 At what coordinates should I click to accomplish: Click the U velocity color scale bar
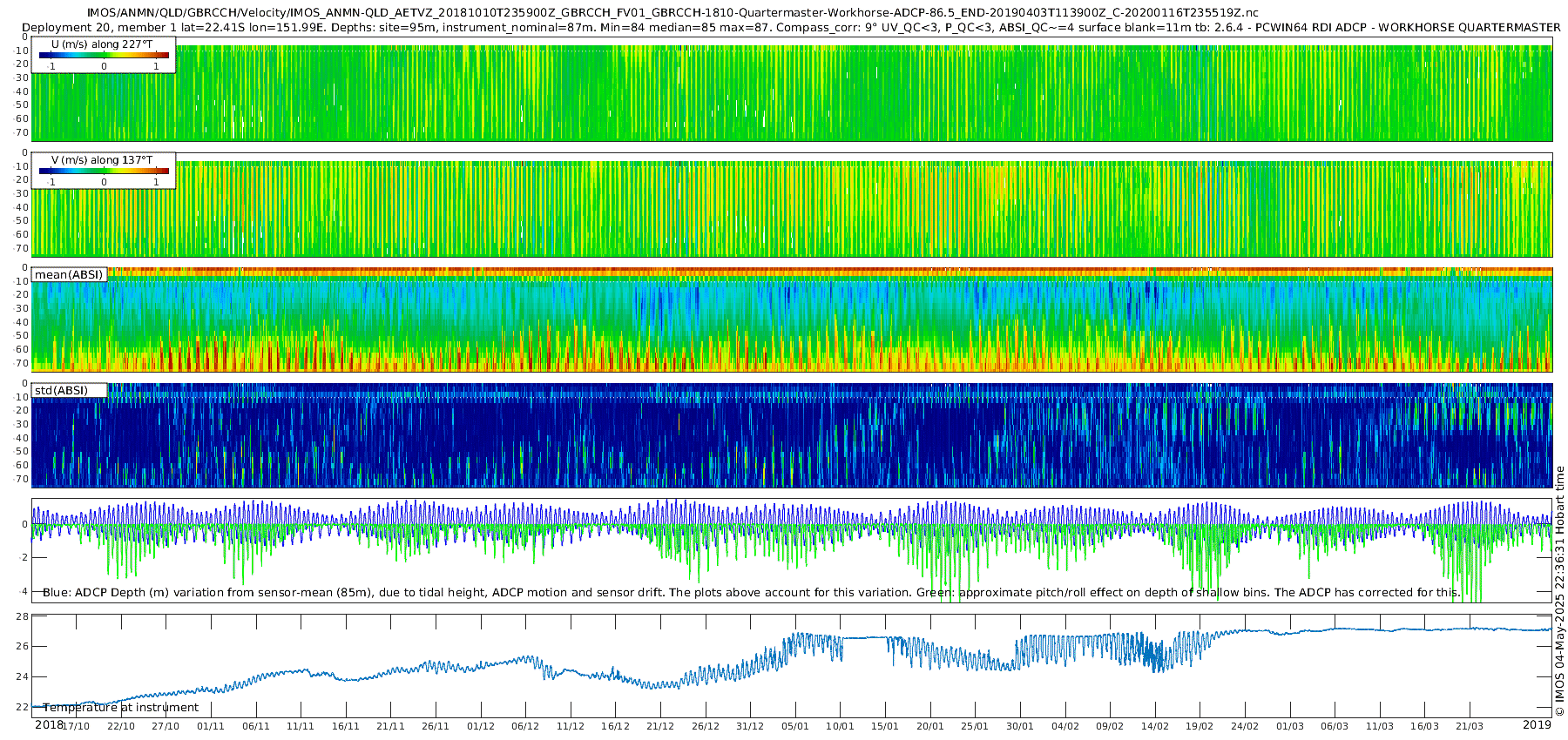[x=104, y=55]
